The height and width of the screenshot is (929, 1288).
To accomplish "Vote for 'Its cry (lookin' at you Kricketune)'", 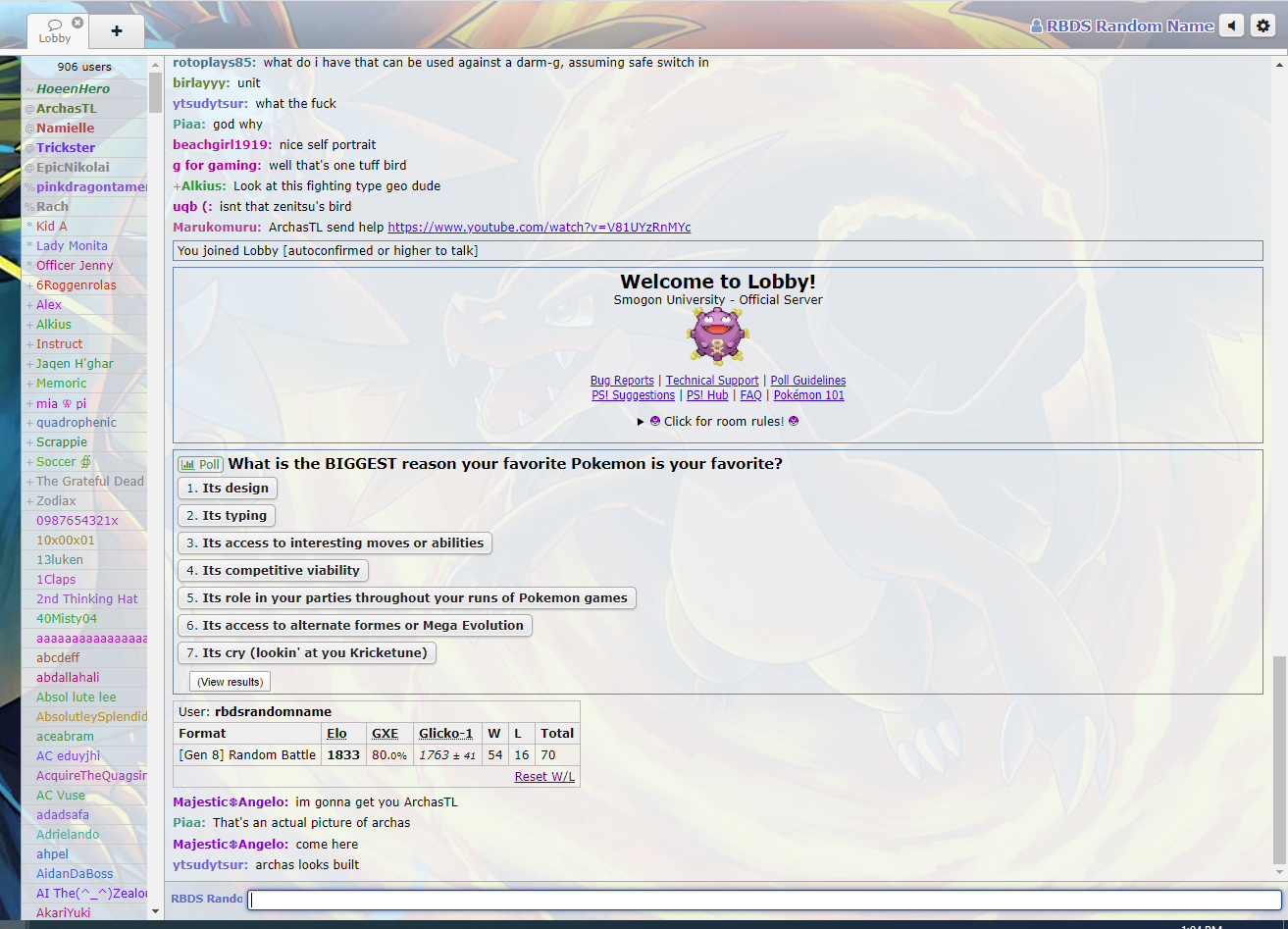I will [x=307, y=652].
